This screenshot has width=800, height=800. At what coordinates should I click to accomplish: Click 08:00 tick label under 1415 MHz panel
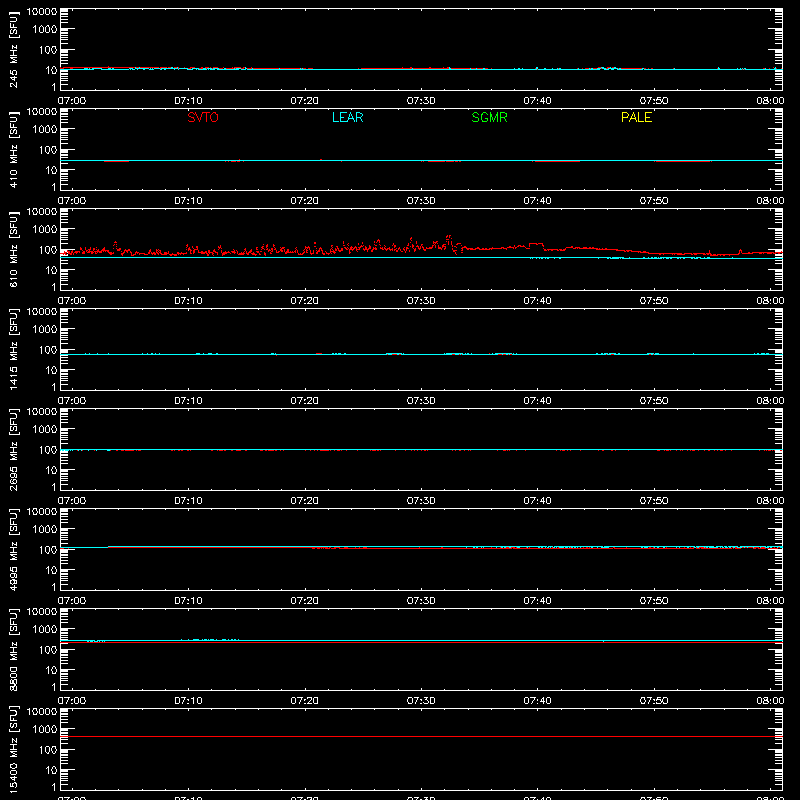click(770, 401)
